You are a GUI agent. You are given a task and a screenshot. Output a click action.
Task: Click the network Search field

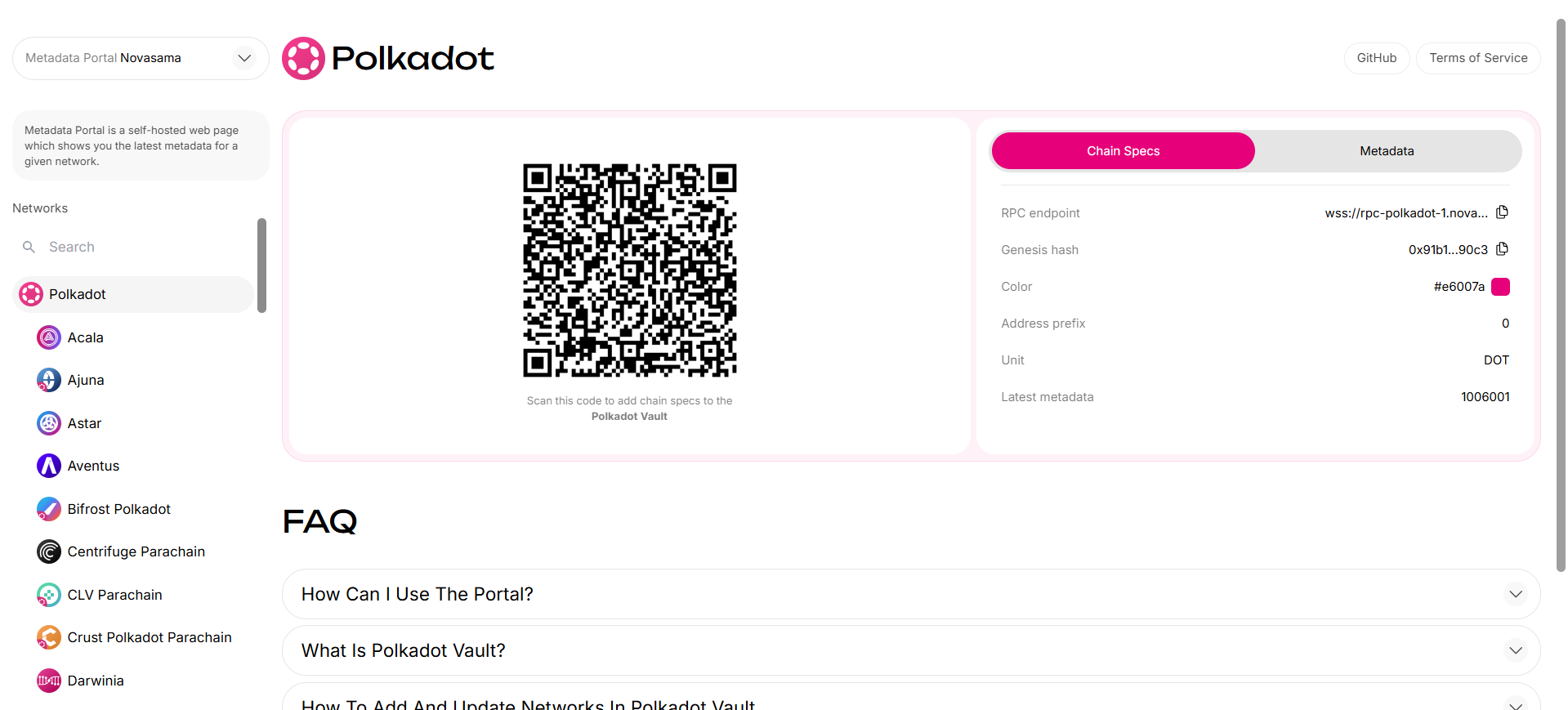pos(139,247)
